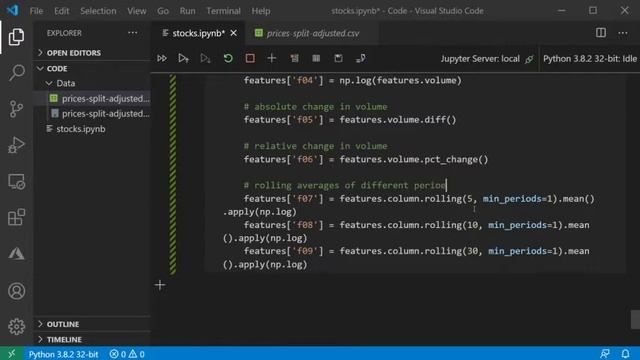The image size is (640, 360).
Task: Open the Selection menu
Action: tap(98, 11)
